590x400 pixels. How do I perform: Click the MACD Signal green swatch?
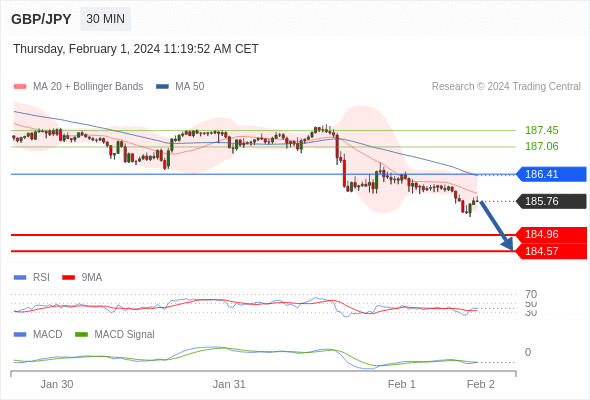coord(81,335)
